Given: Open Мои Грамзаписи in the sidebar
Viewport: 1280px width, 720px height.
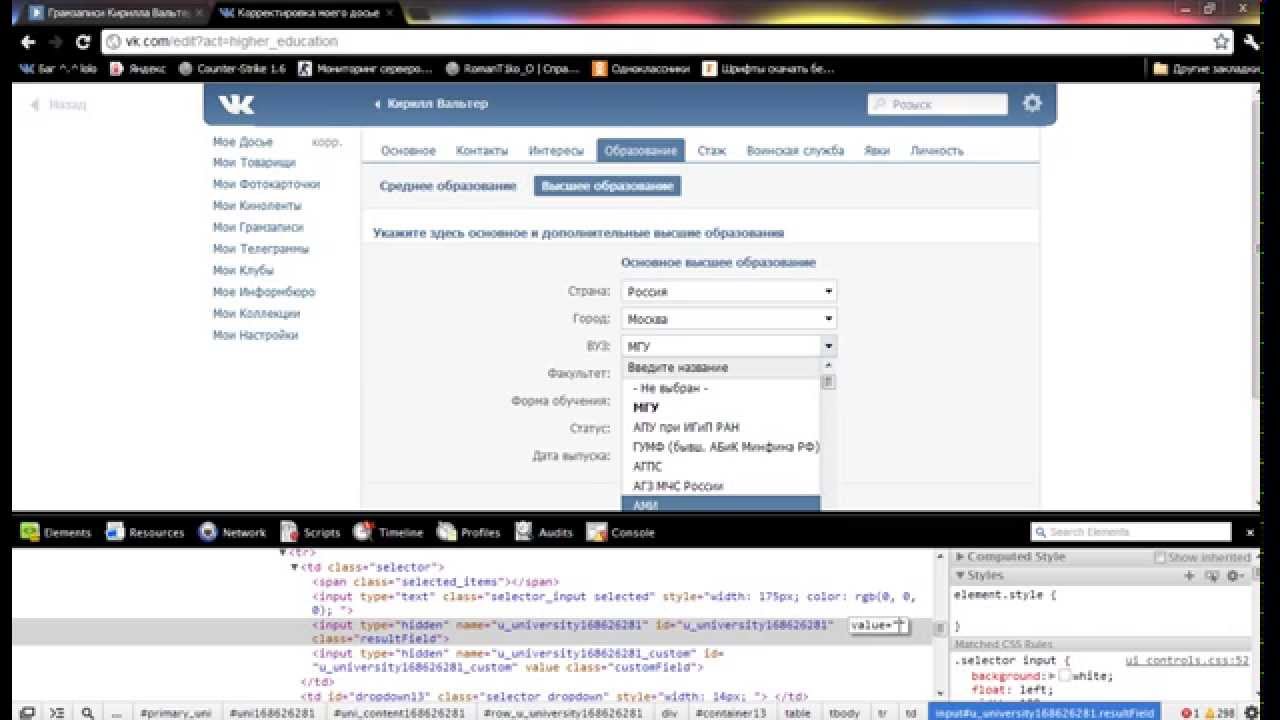Looking at the screenshot, I should tap(258, 227).
